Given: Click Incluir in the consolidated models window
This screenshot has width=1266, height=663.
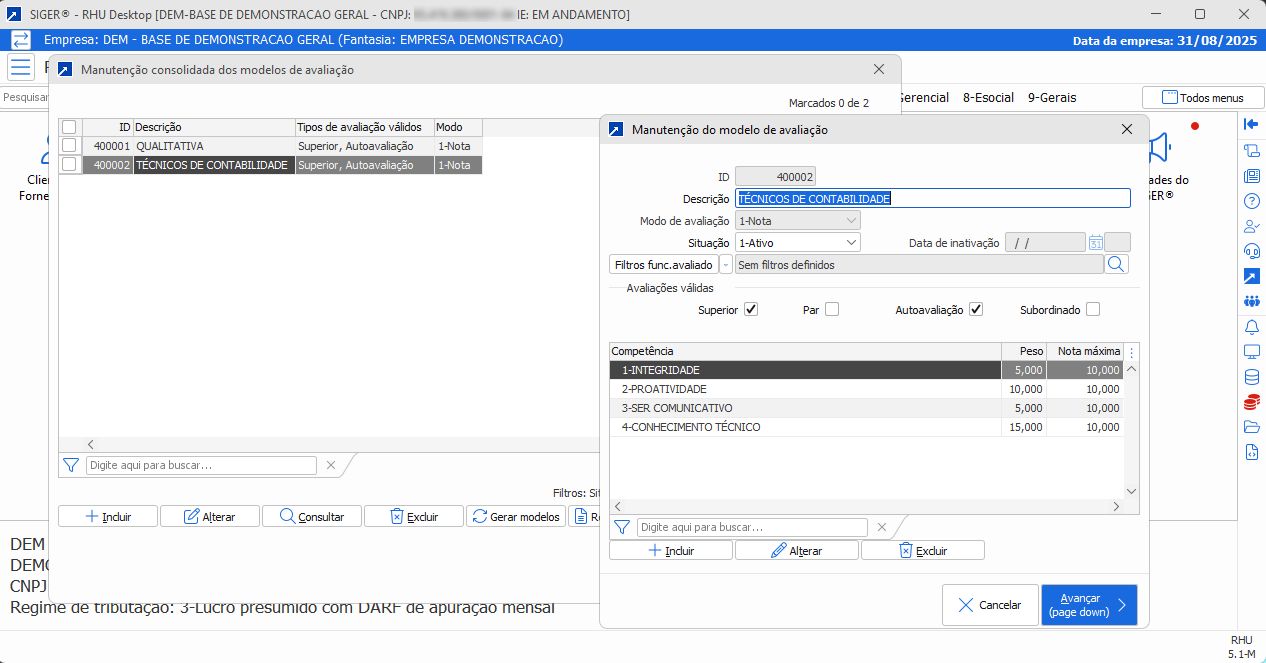Looking at the screenshot, I should [108, 516].
